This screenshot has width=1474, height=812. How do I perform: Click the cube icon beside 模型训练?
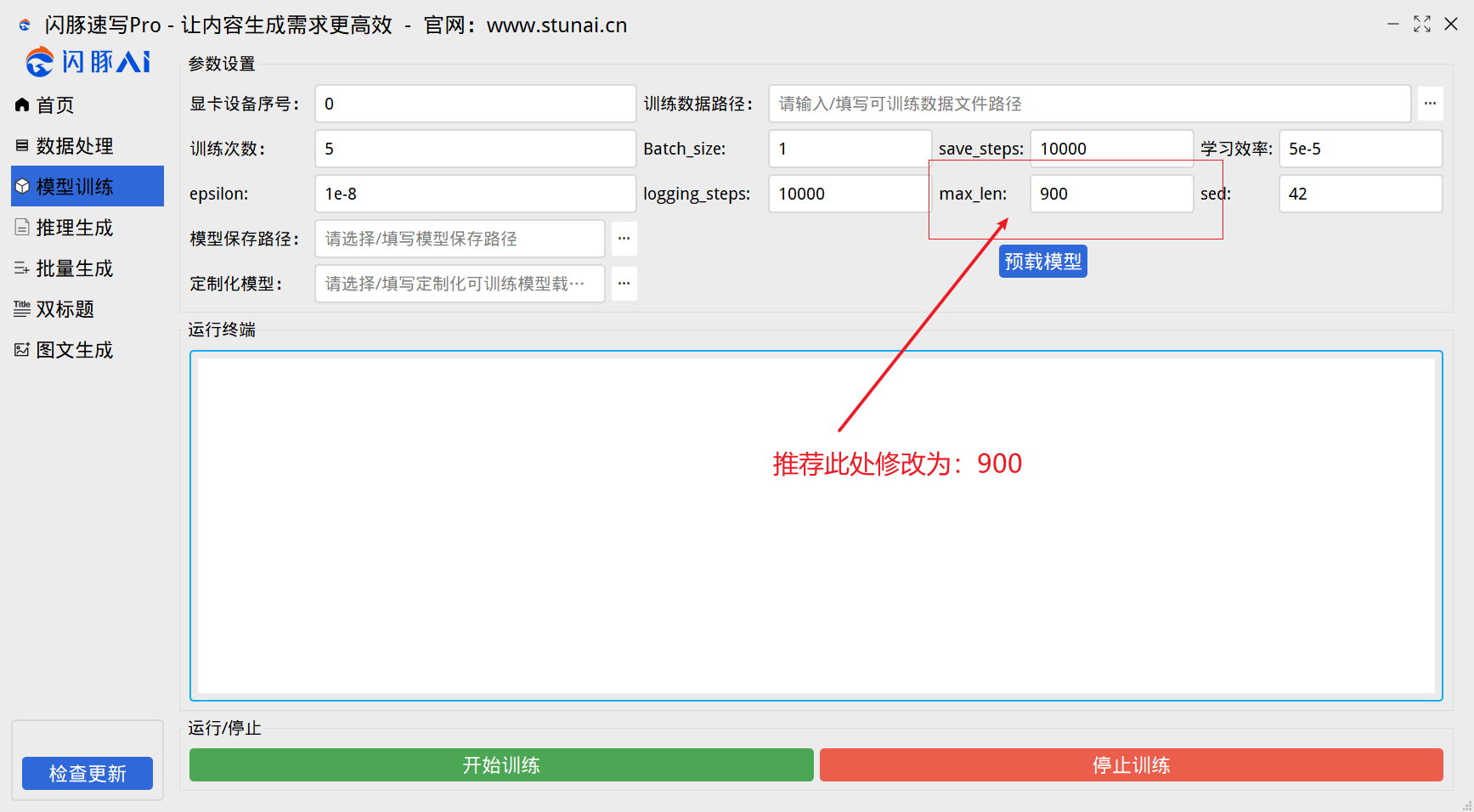click(22, 186)
